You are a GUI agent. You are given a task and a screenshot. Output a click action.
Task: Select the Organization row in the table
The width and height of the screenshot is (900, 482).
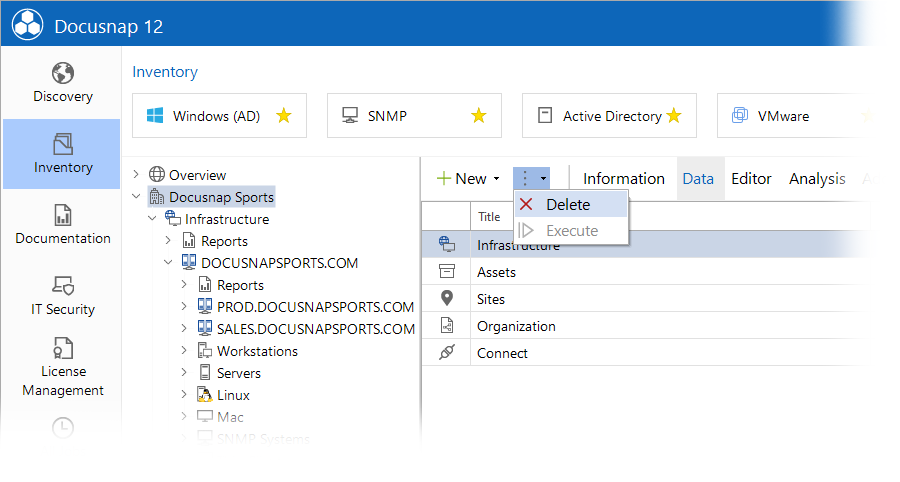click(646, 325)
